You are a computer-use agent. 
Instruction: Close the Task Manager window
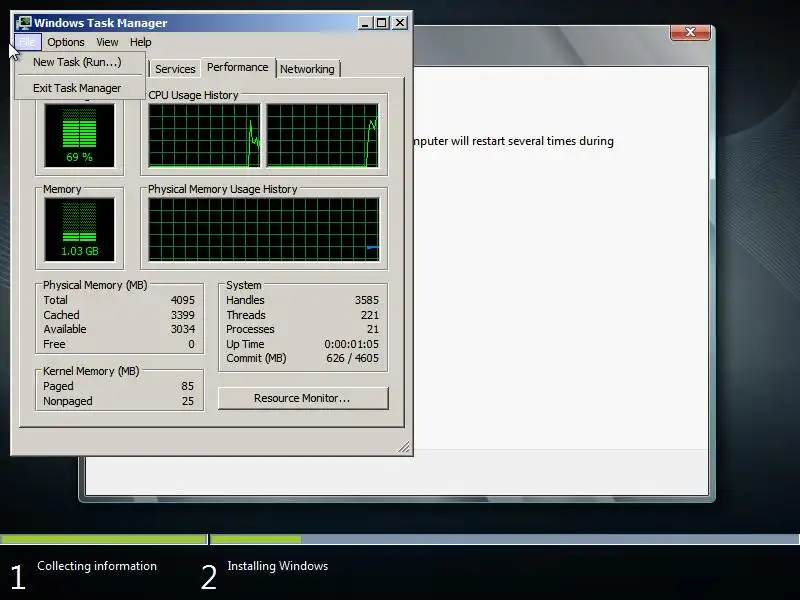click(400, 23)
